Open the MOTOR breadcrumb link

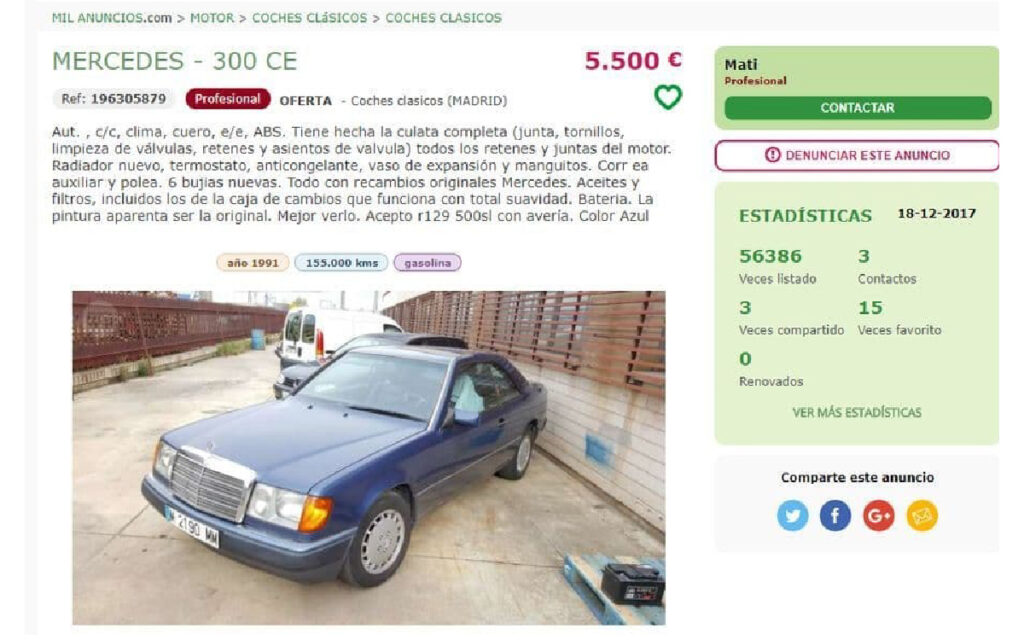coord(212,18)
